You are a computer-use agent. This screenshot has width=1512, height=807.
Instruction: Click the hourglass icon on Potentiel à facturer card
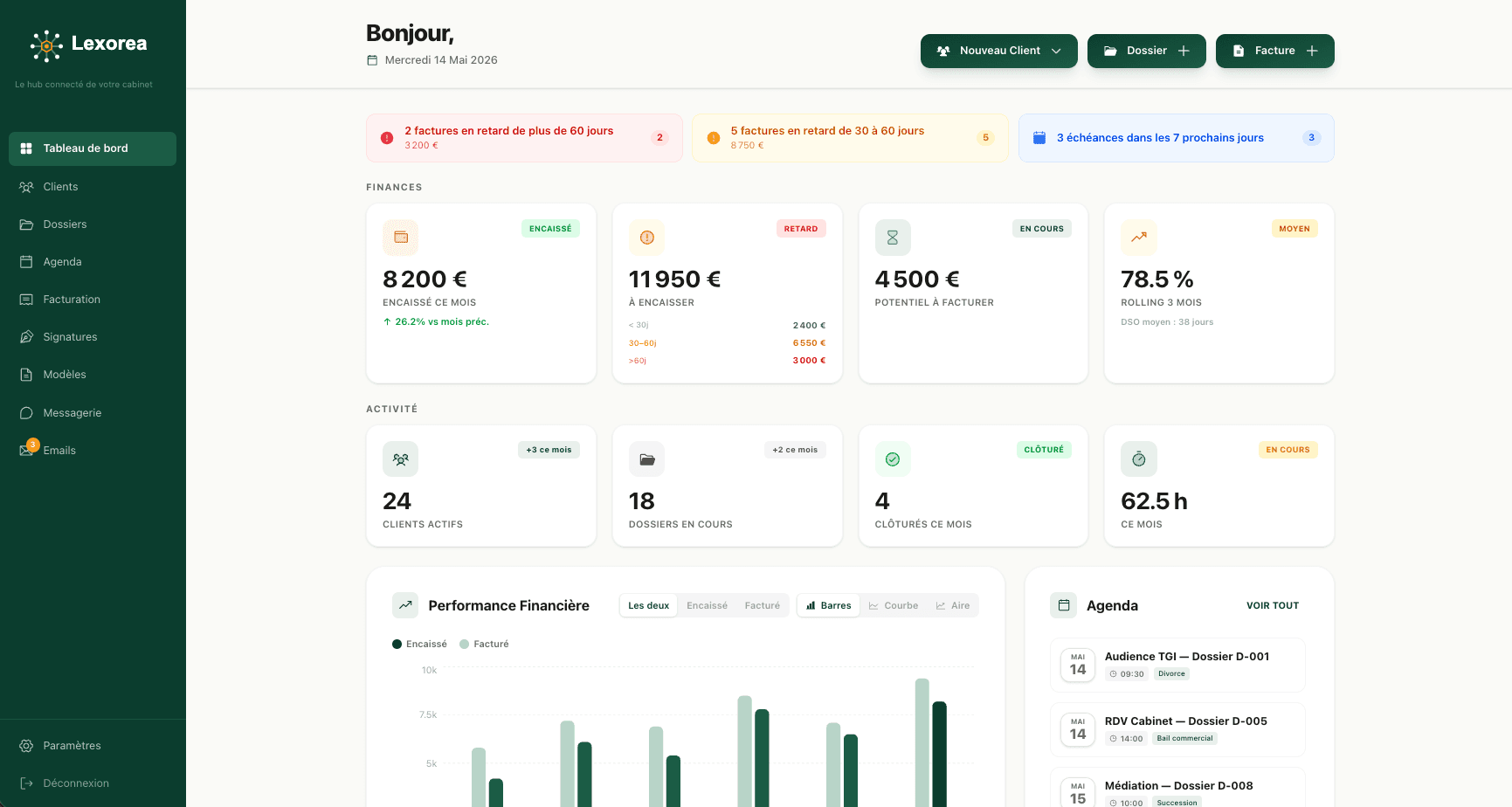(893, 238)
